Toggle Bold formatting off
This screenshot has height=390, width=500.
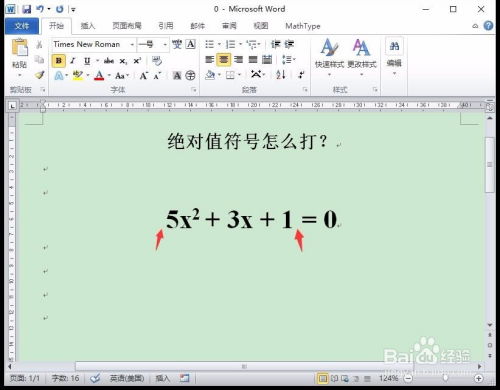point(59,61)
